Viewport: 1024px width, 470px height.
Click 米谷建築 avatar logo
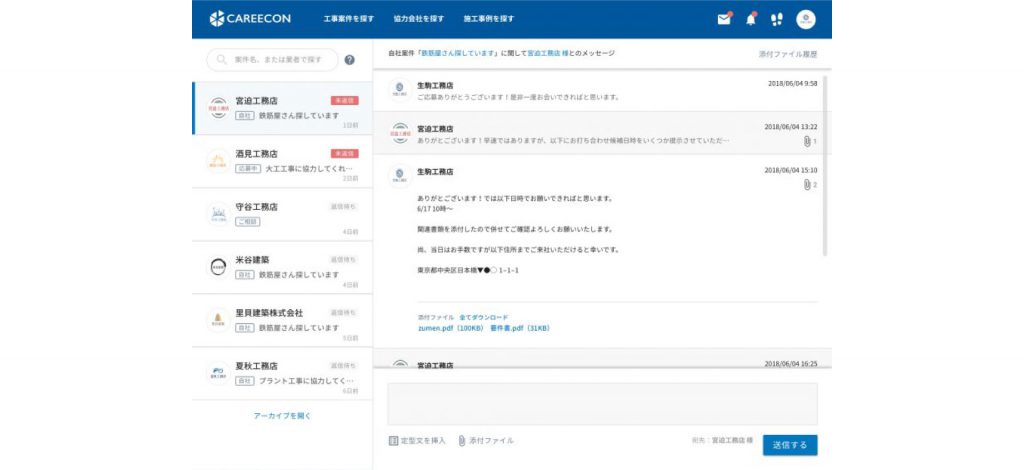218,267
